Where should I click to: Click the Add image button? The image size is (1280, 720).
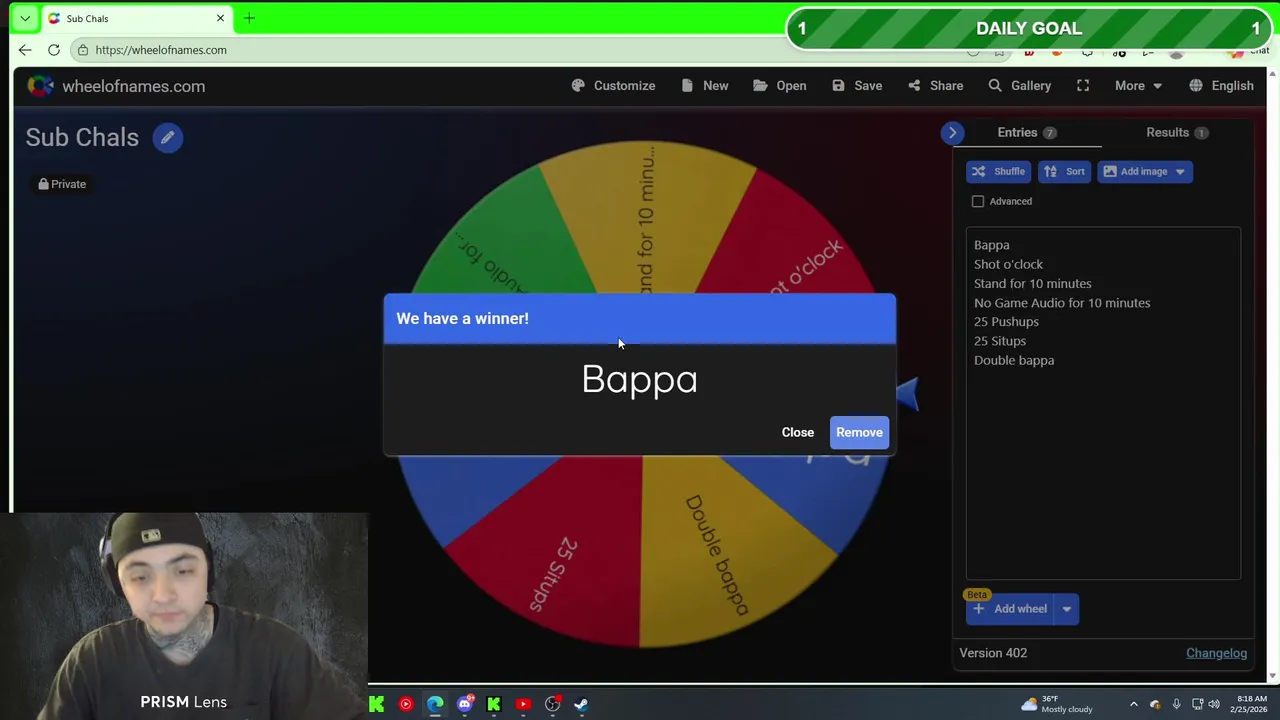point(1134,171)
